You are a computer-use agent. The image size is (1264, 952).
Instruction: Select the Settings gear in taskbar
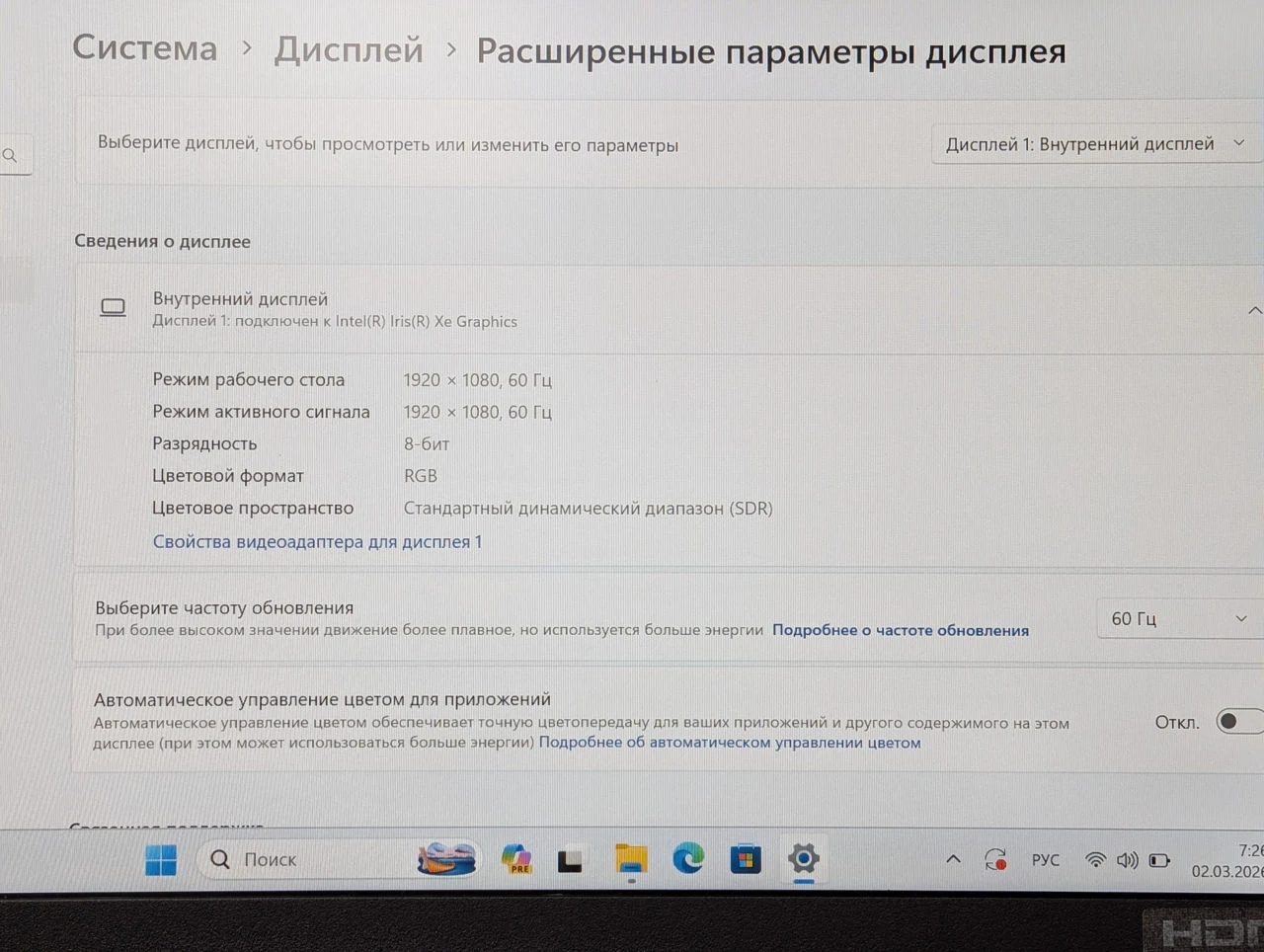pos(804,857)
